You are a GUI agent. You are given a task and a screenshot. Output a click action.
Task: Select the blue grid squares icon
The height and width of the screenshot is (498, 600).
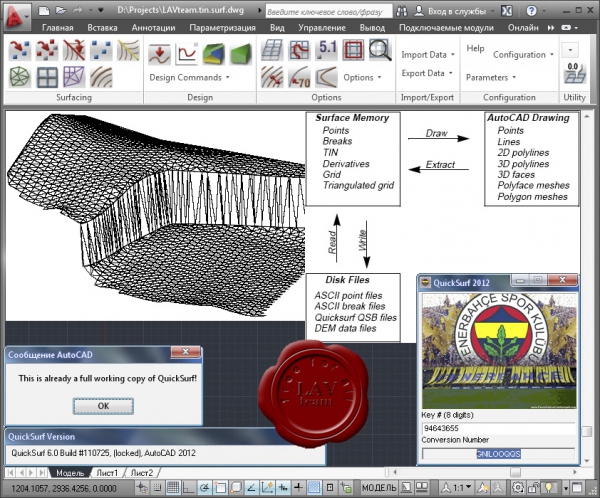point(47,77)
